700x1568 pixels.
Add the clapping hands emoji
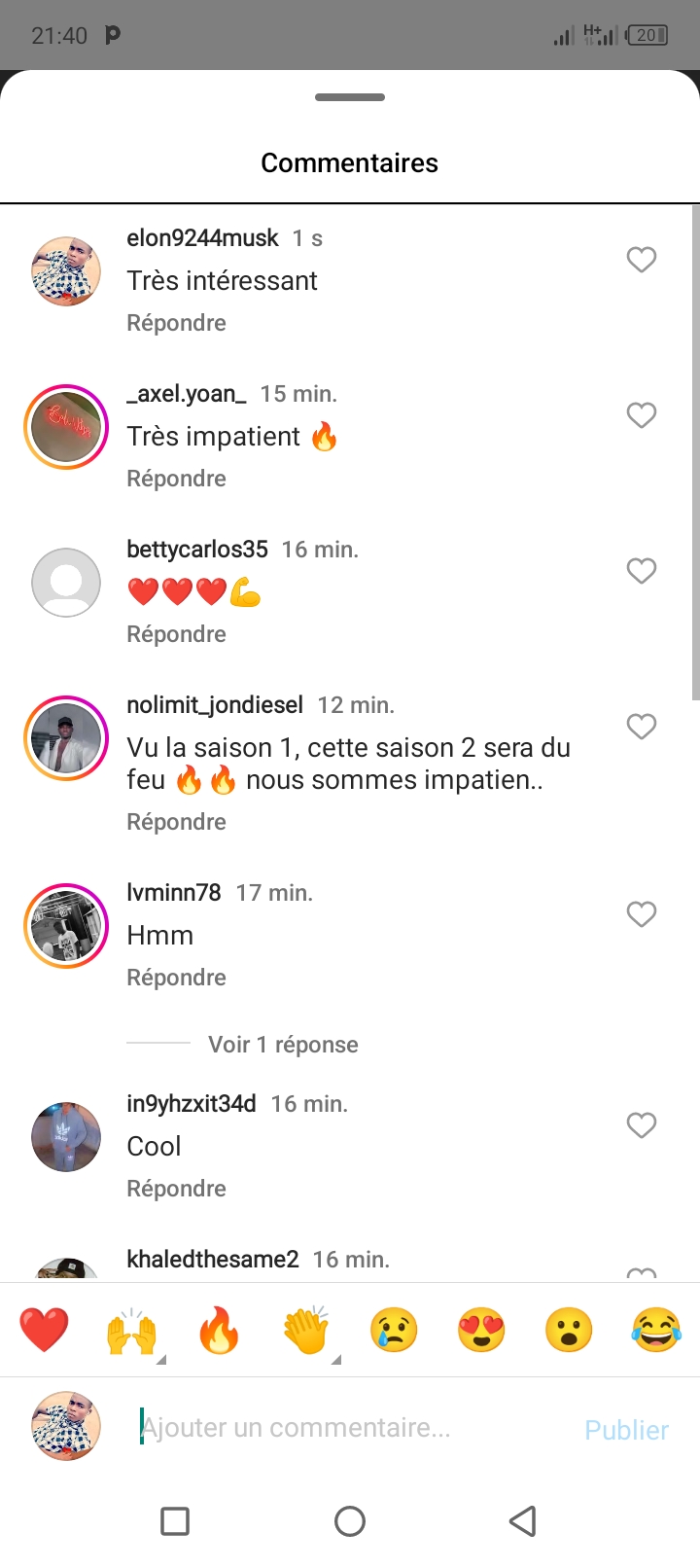pyautogui.click(x=306, y=1330)
